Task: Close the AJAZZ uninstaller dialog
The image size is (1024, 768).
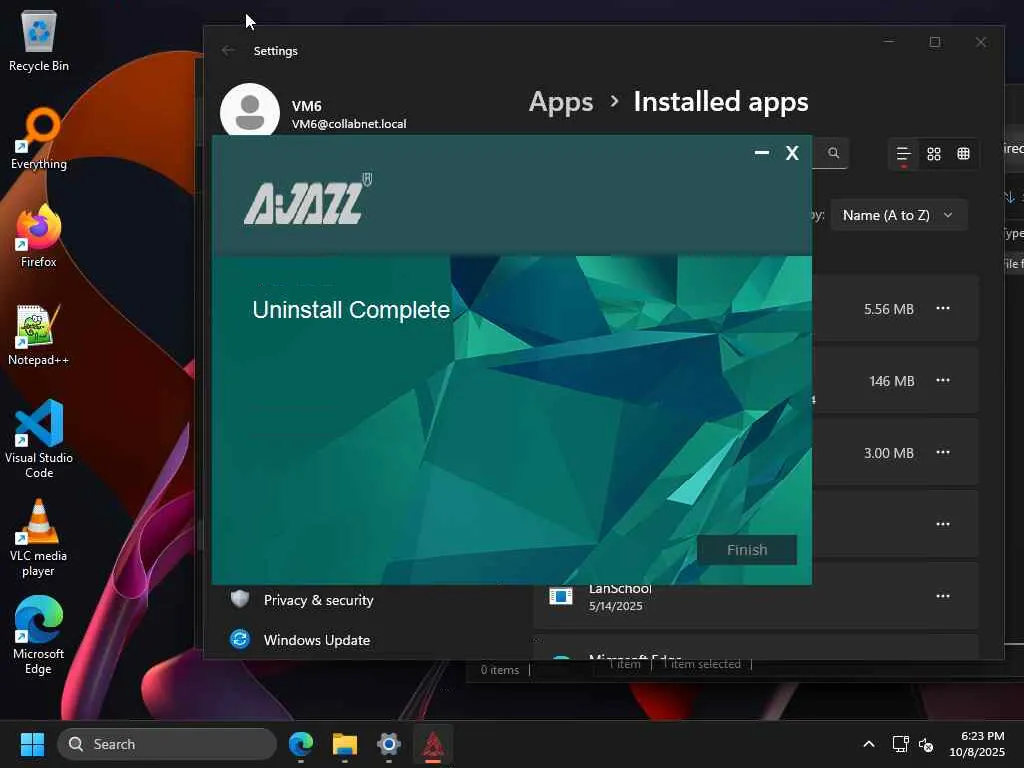Action: tap(792, 153)
